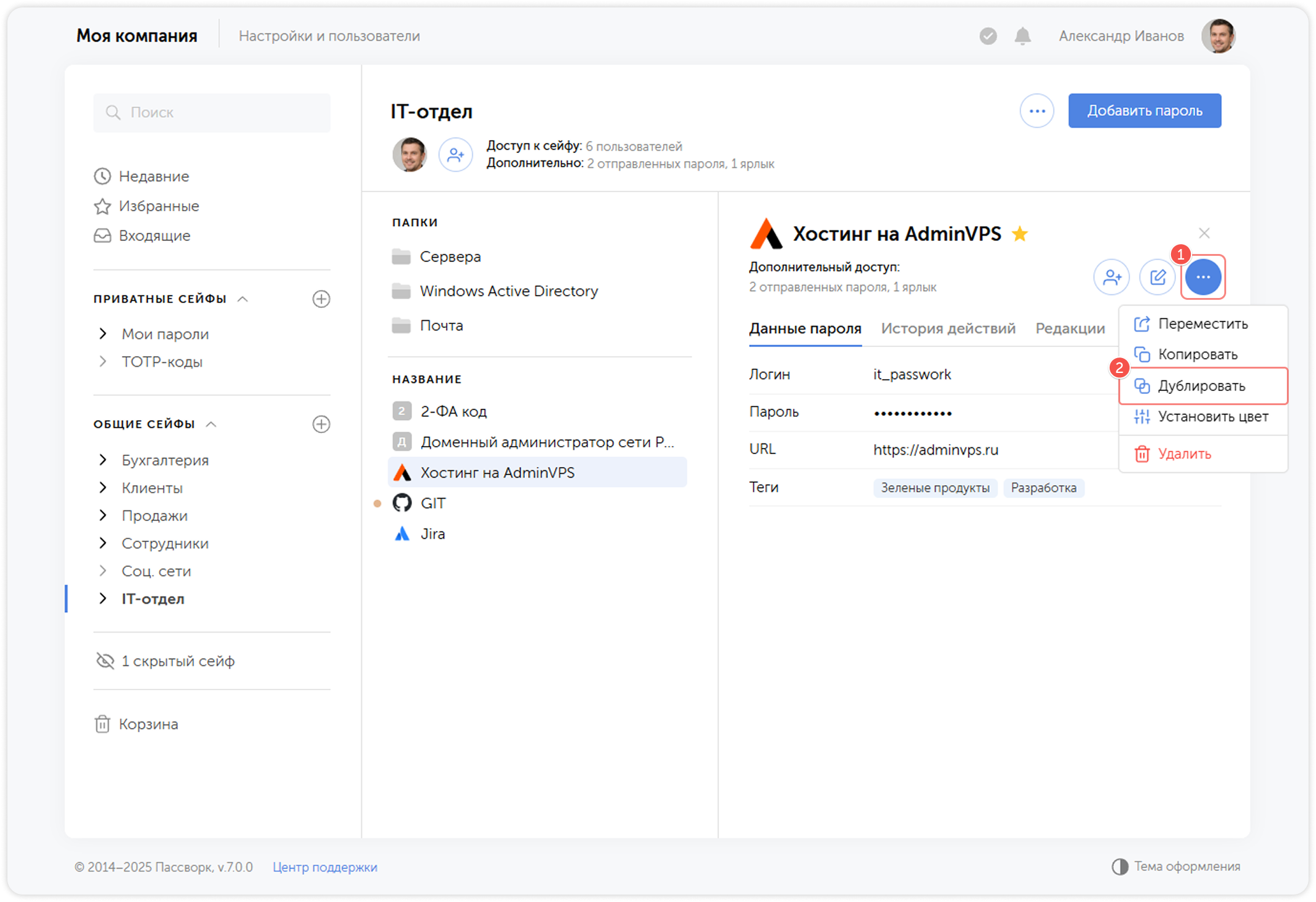The width and height of the screenshot is (1316, 902).
Task: Click the masked password value
Action: [x=912, y=413]
